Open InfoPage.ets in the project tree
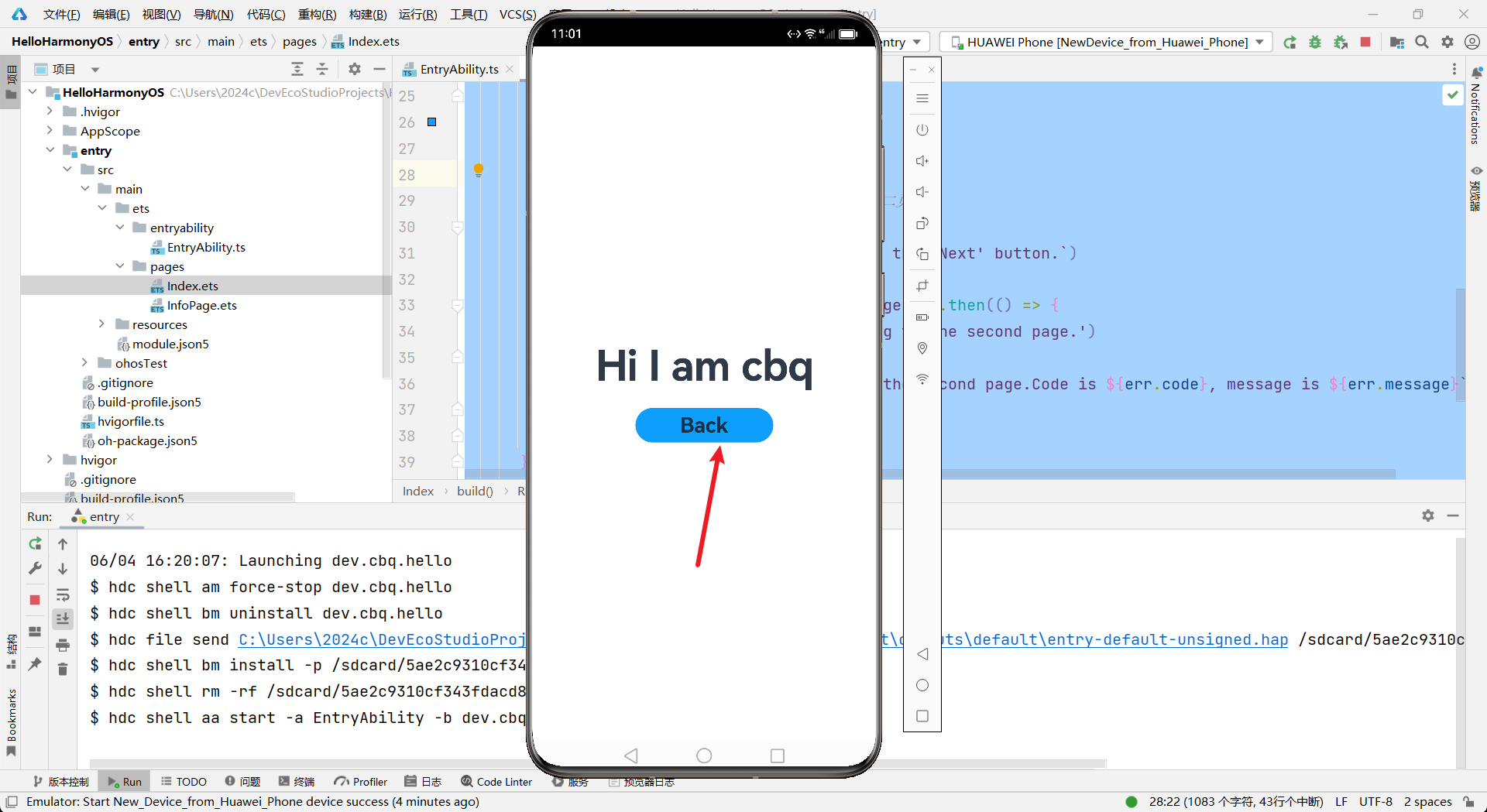The height and width of the screenshot is (812, 1487). [201, 305]
